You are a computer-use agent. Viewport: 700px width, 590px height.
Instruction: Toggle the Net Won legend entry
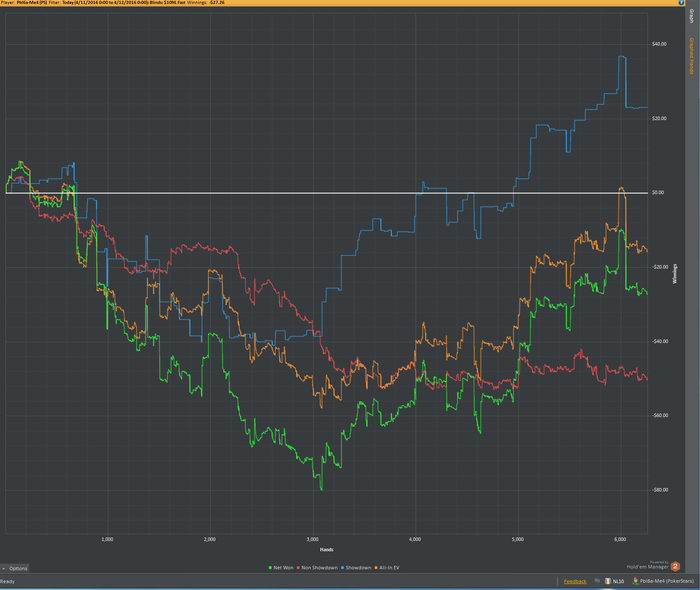pyautogui.click(x=281, y=568)
